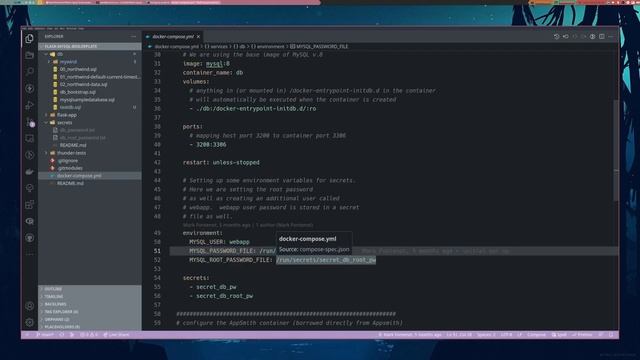
Task: Open README.md inside secrets folder
Action: 73,145
